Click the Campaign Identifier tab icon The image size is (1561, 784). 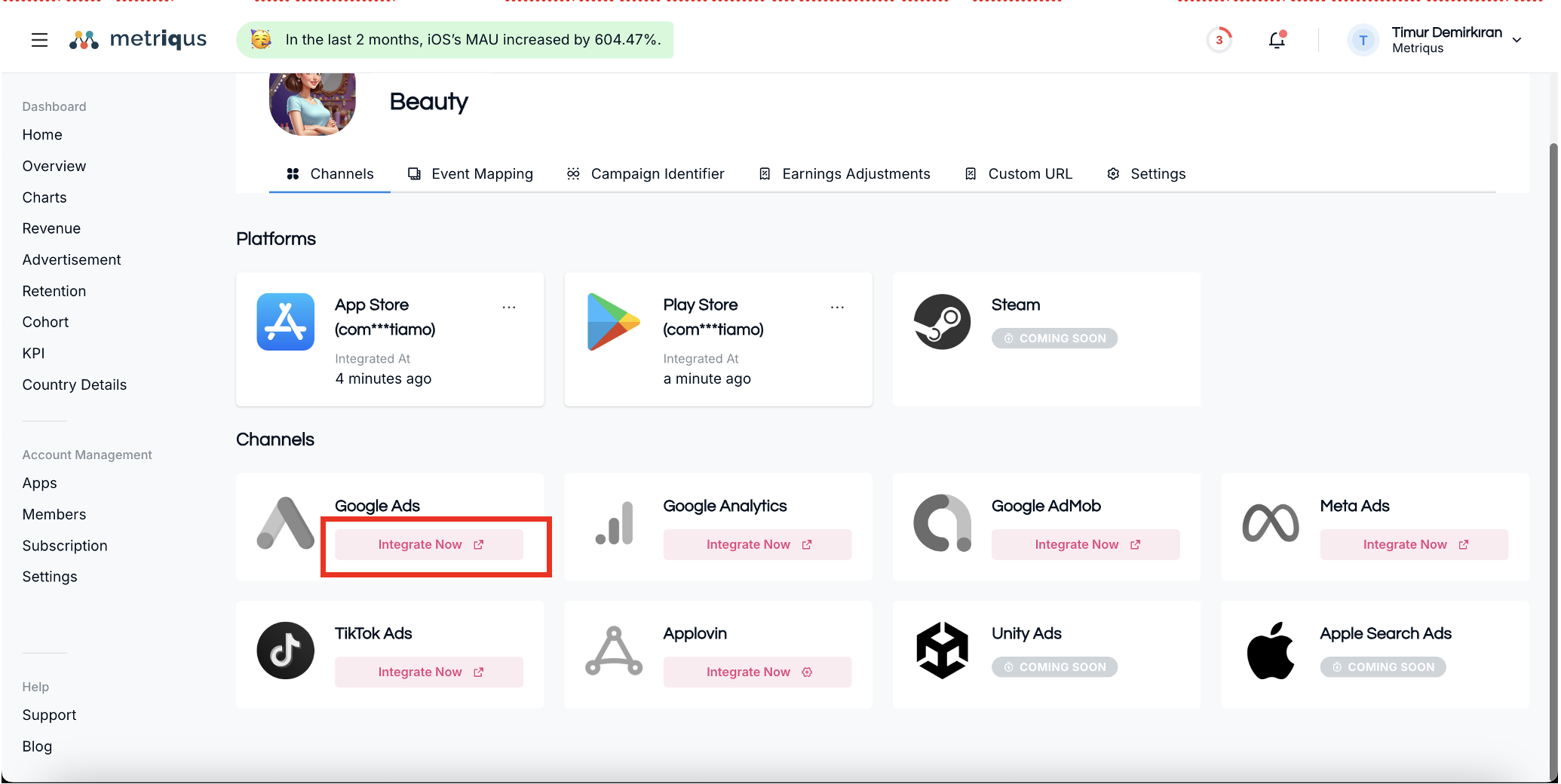coord(573,174)
